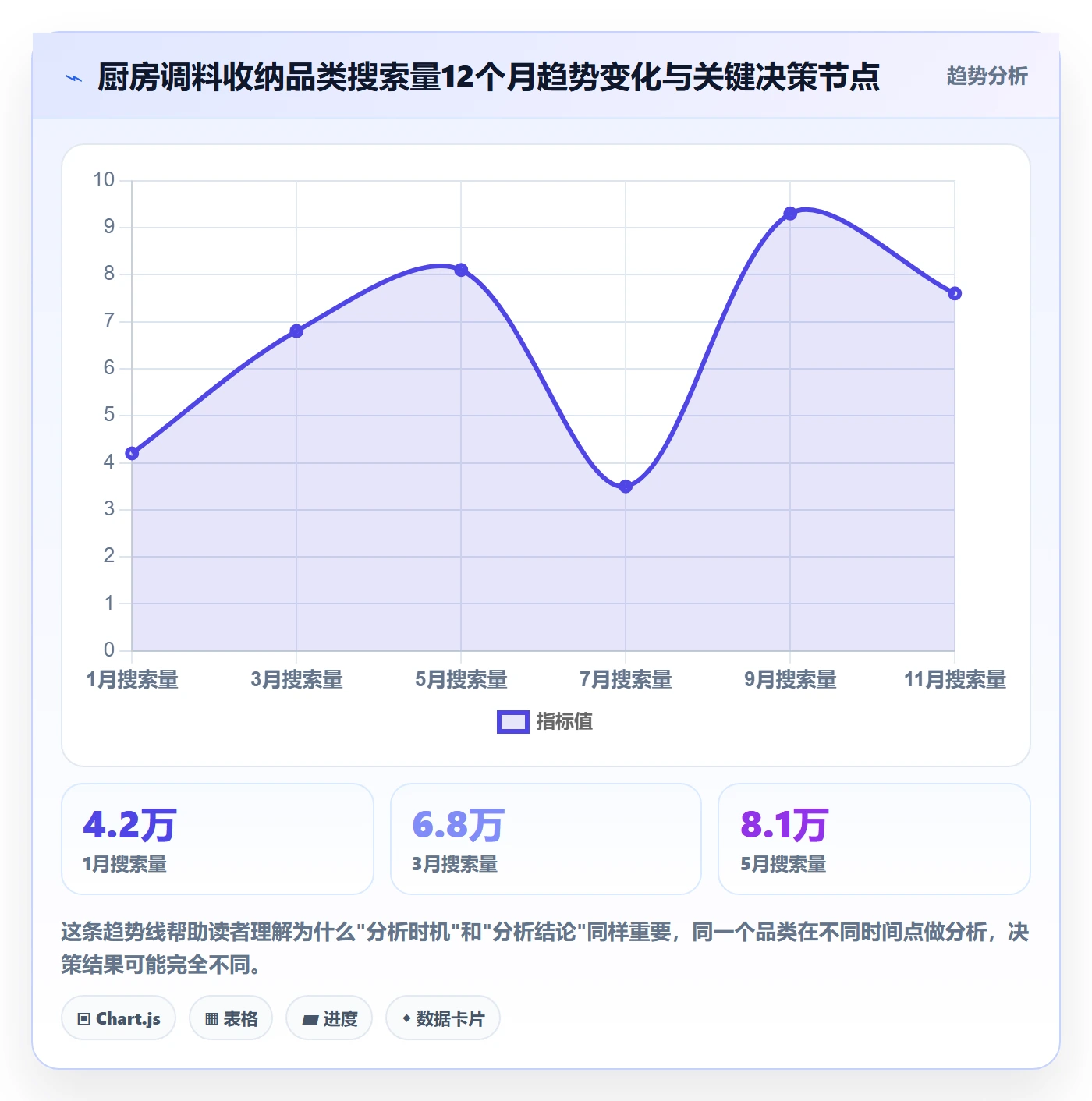Open the 8.1万 5月搜索量 stat card
This screenshot has width=1092, height=1101.
point(874,839)
